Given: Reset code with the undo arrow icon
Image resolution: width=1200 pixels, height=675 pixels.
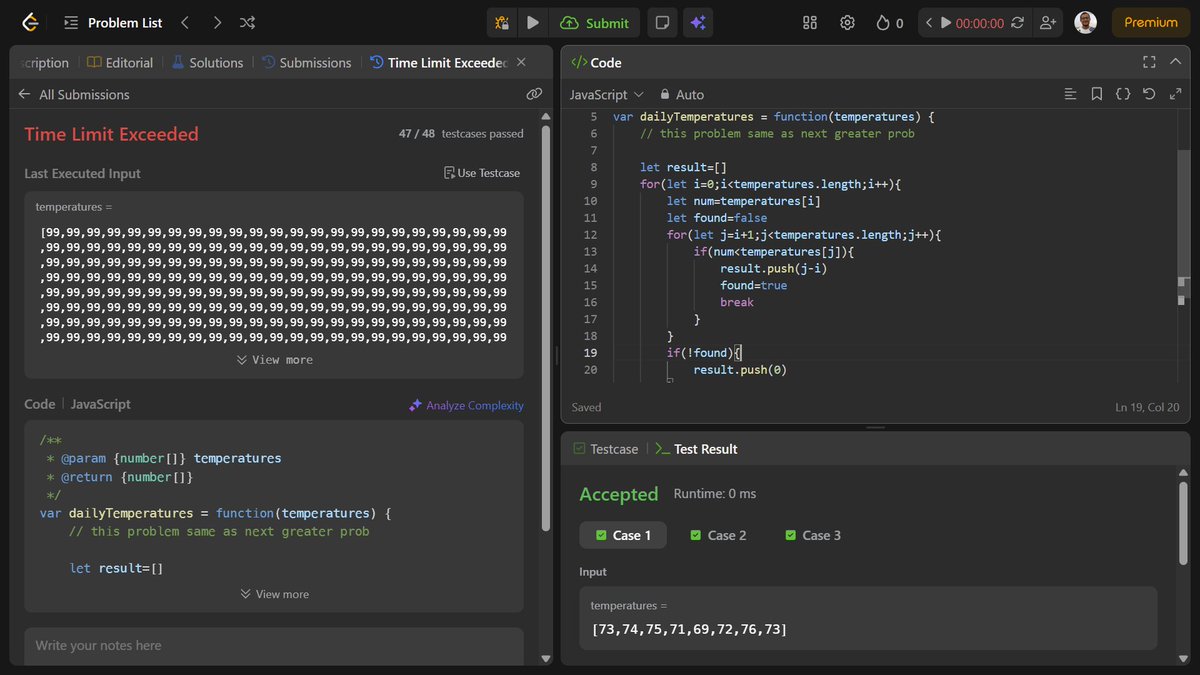Looking at the screenshot, I should (1148, 93).
